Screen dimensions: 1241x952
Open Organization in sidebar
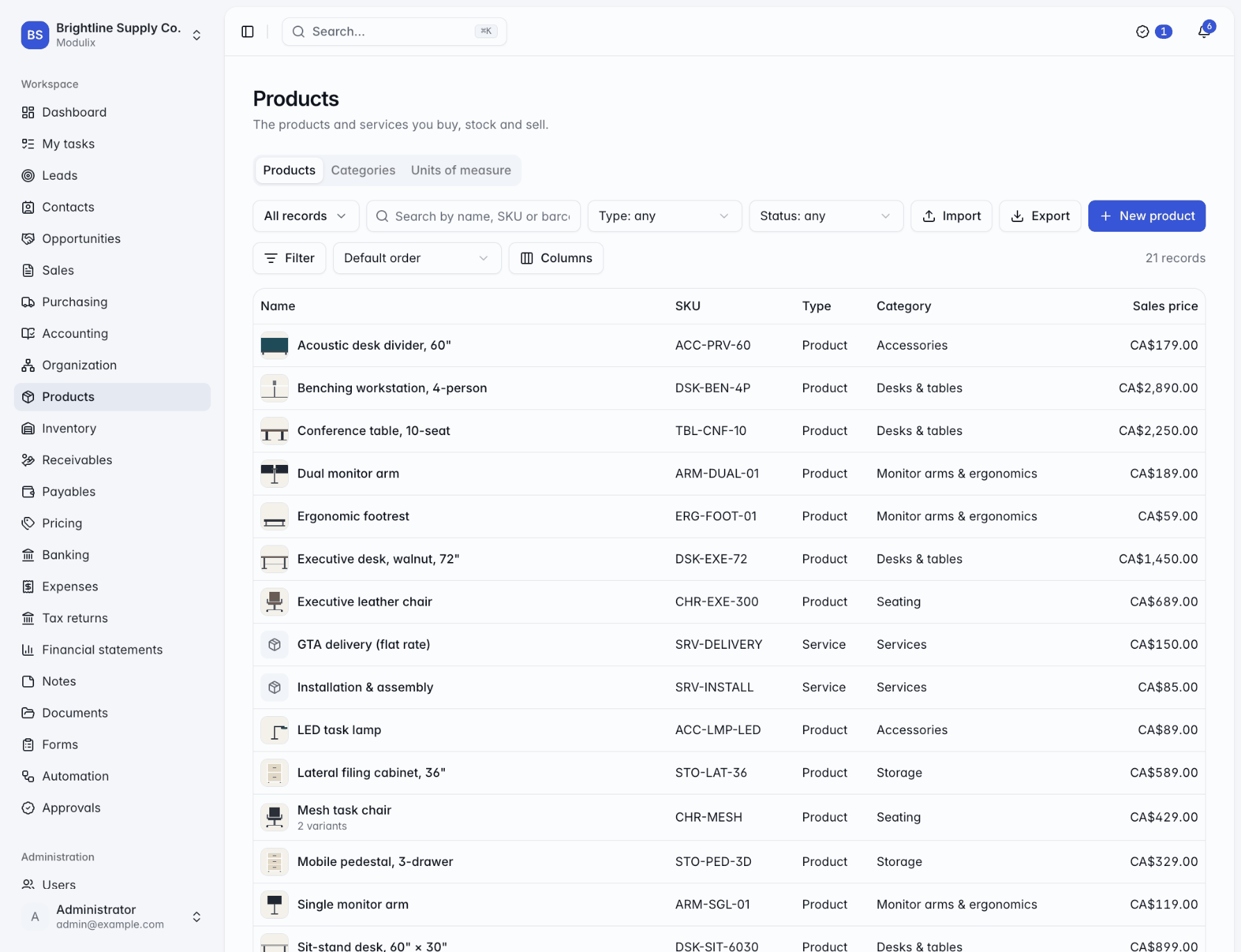[x=112, y=365]
